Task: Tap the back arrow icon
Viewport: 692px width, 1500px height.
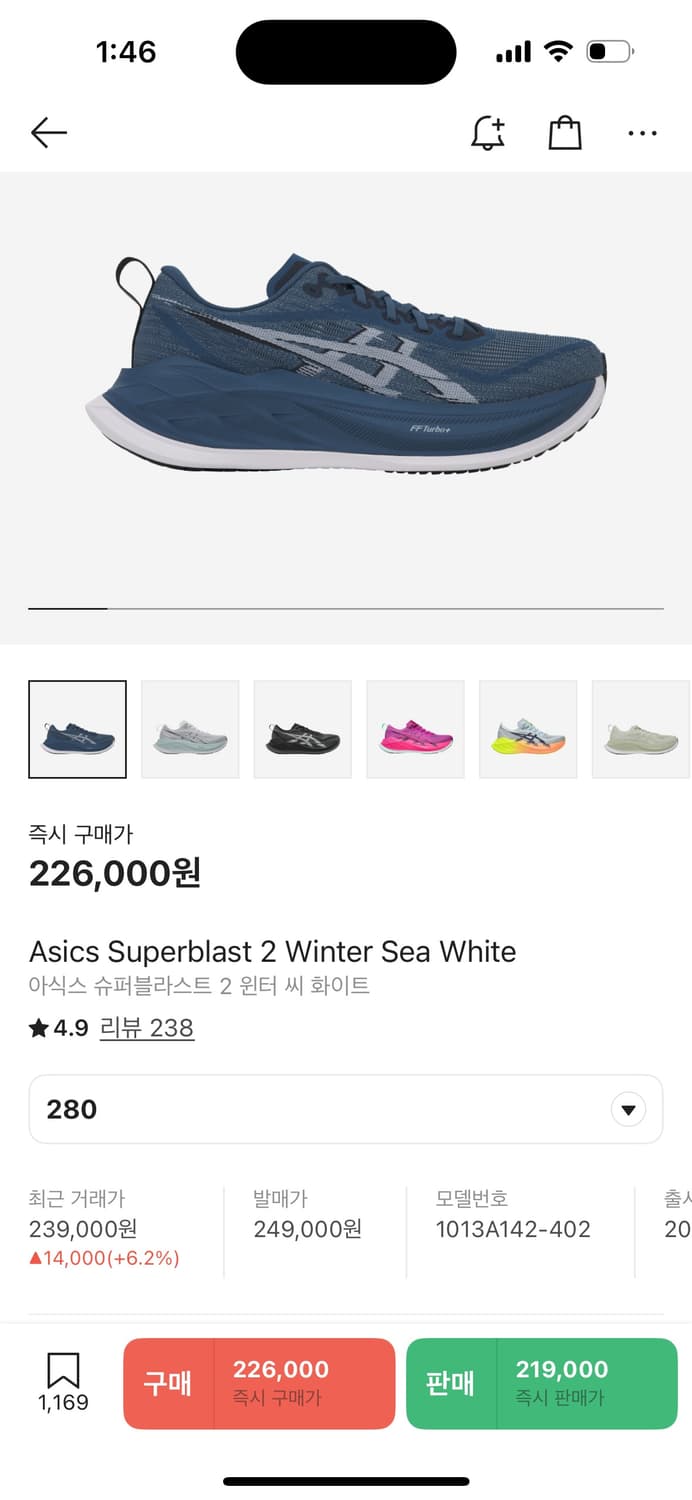Action: 48,133
